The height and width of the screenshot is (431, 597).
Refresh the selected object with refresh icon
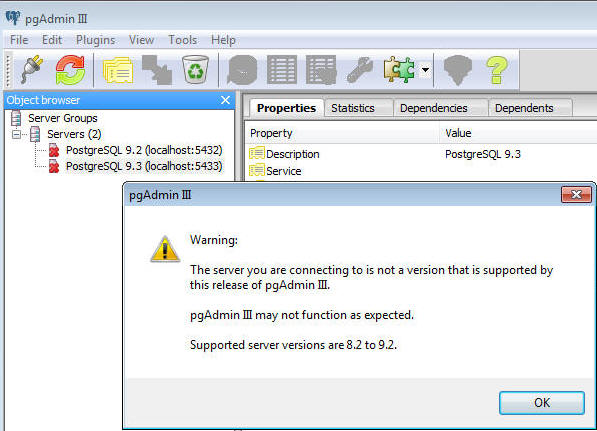coord(70,70)
